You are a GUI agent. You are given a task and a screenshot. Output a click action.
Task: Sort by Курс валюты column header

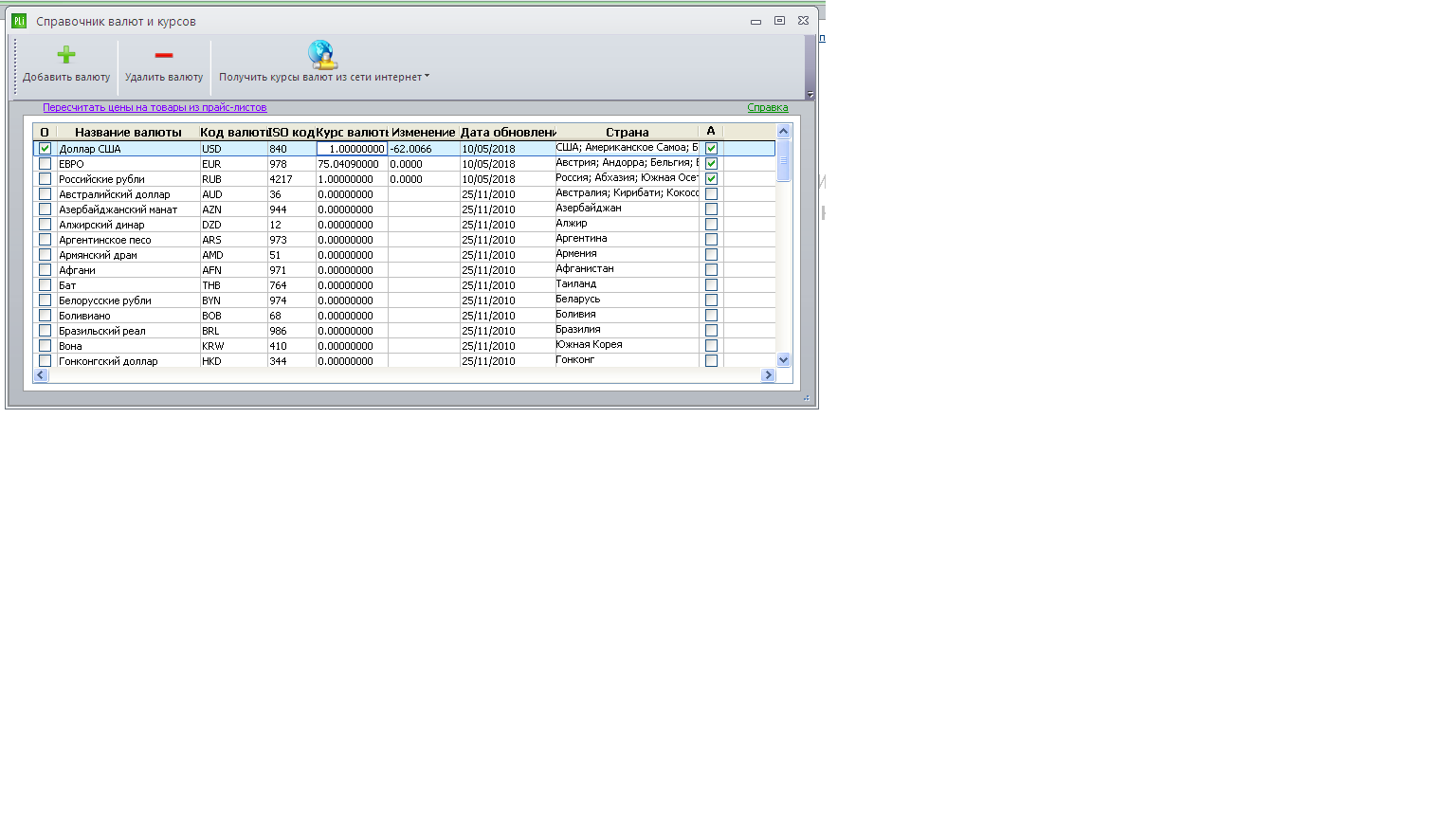coord(352,132)
